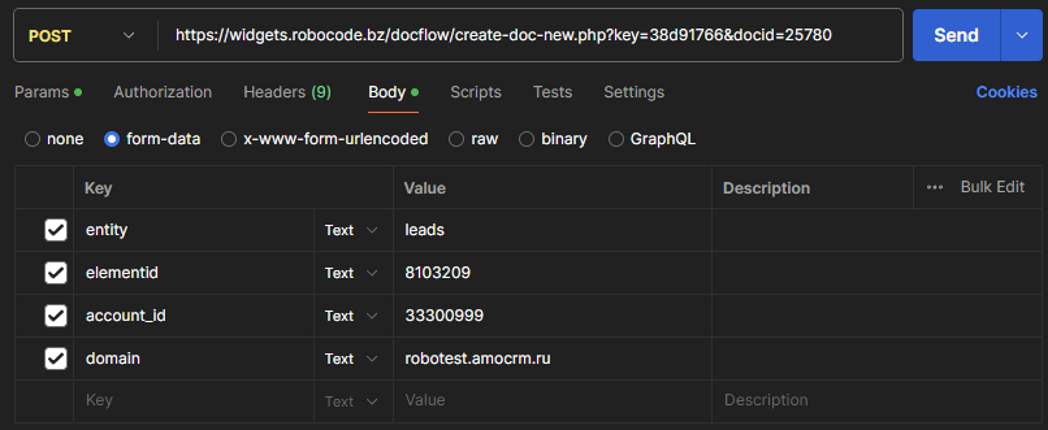Image resolution: width=1048 pixels, height=430 pixels.
Task: Open the Scripts tab
Action: [476, 92]
